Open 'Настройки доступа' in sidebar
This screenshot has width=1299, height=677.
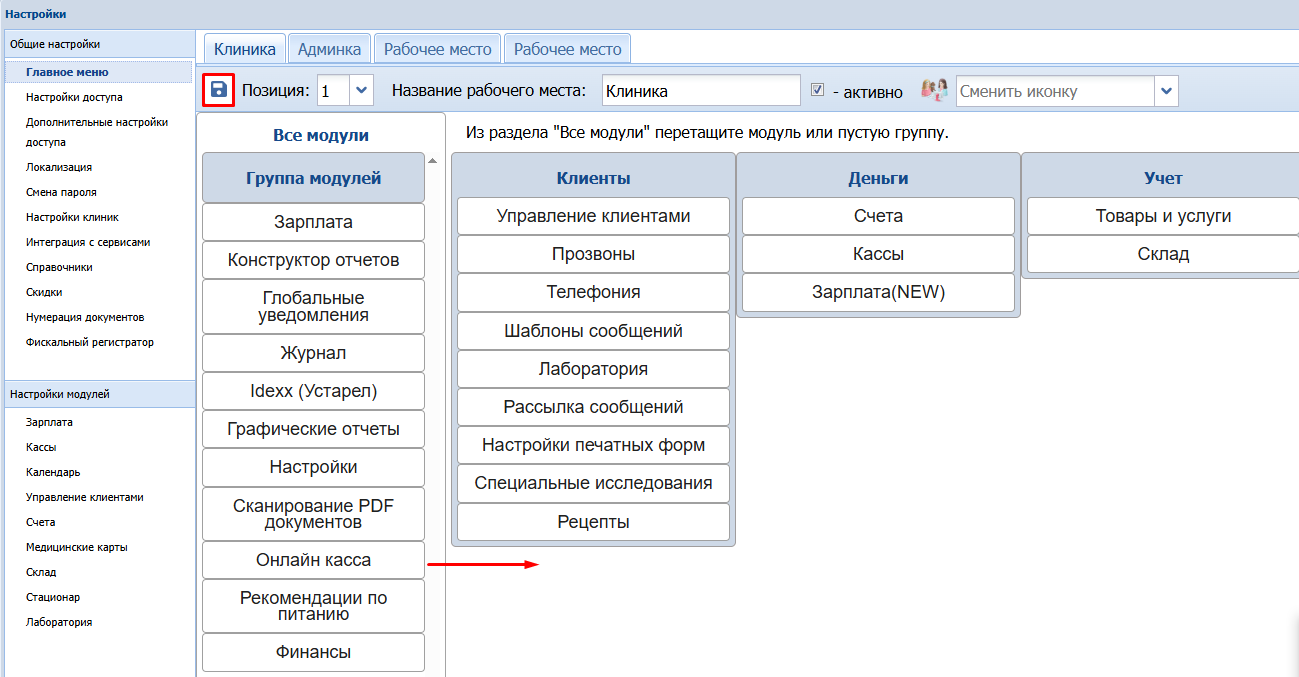74,97
